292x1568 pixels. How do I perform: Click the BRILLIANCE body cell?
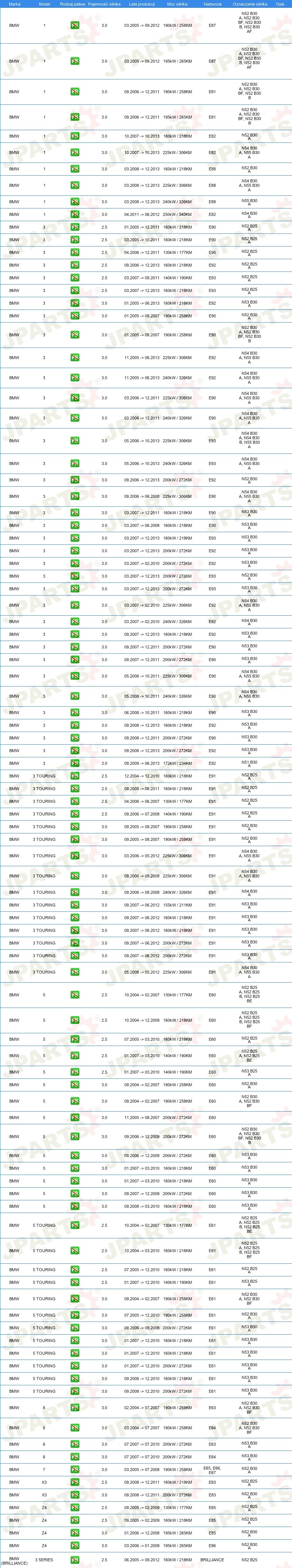point(212,1560)
